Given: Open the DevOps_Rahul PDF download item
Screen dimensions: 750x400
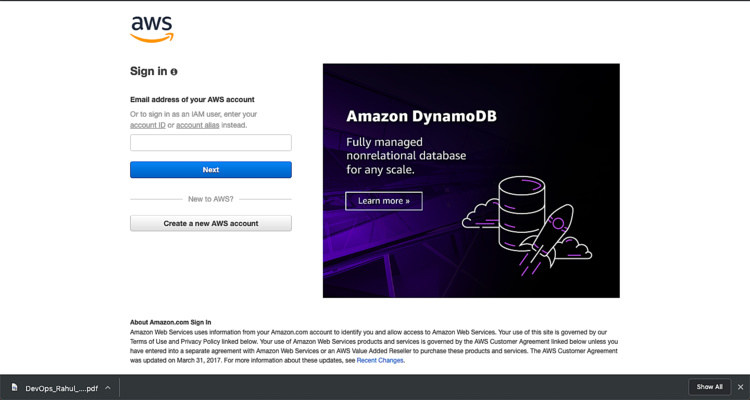Looking at the screenshot, I should point(61,387).
